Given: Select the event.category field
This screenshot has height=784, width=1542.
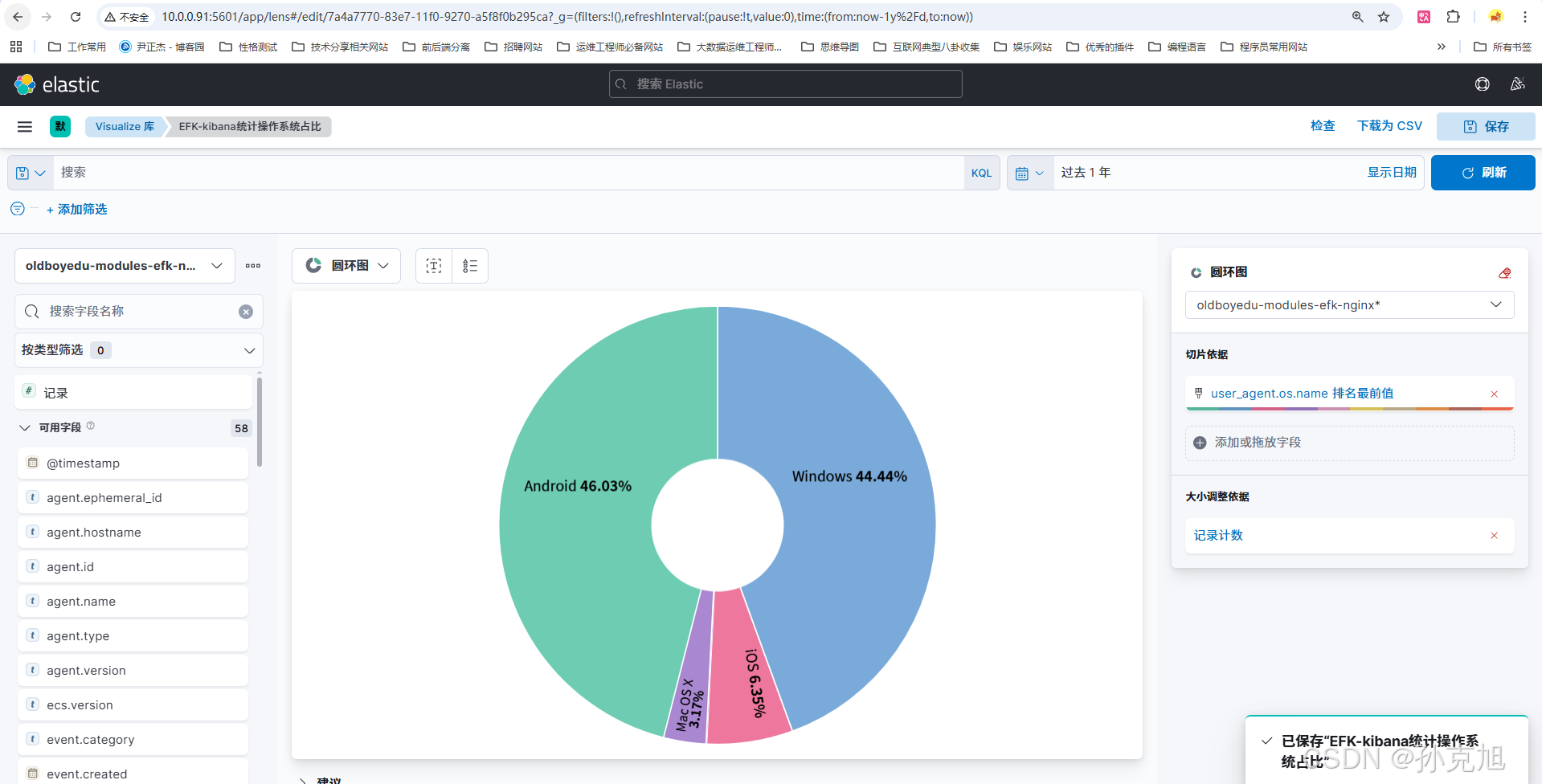Looking at the screenshot, I should pos(133,740).
